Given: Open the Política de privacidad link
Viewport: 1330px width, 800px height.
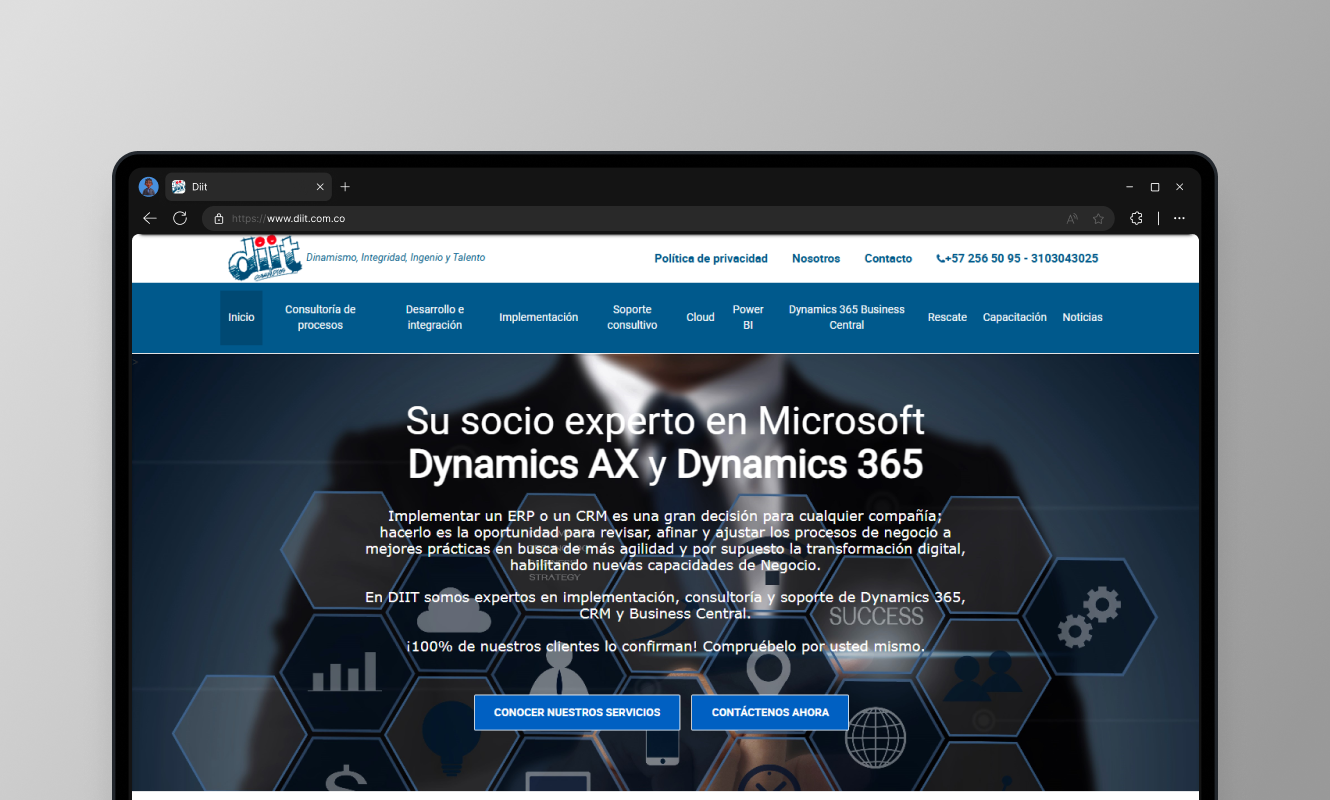Looking at the screenshot, I should click(711, 258).
